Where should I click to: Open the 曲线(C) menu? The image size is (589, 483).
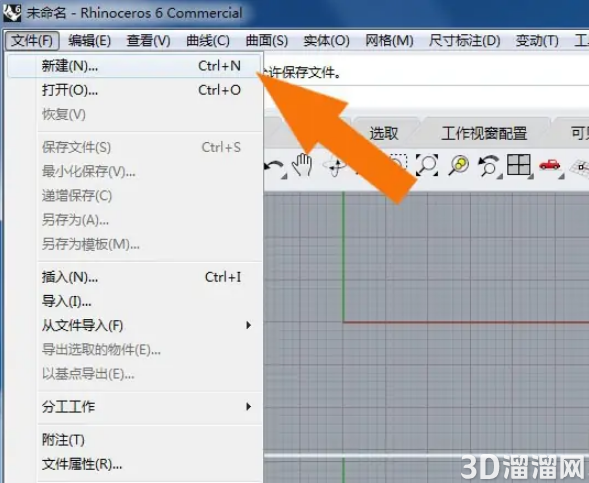pyautogui.click(x=208, y=41)
